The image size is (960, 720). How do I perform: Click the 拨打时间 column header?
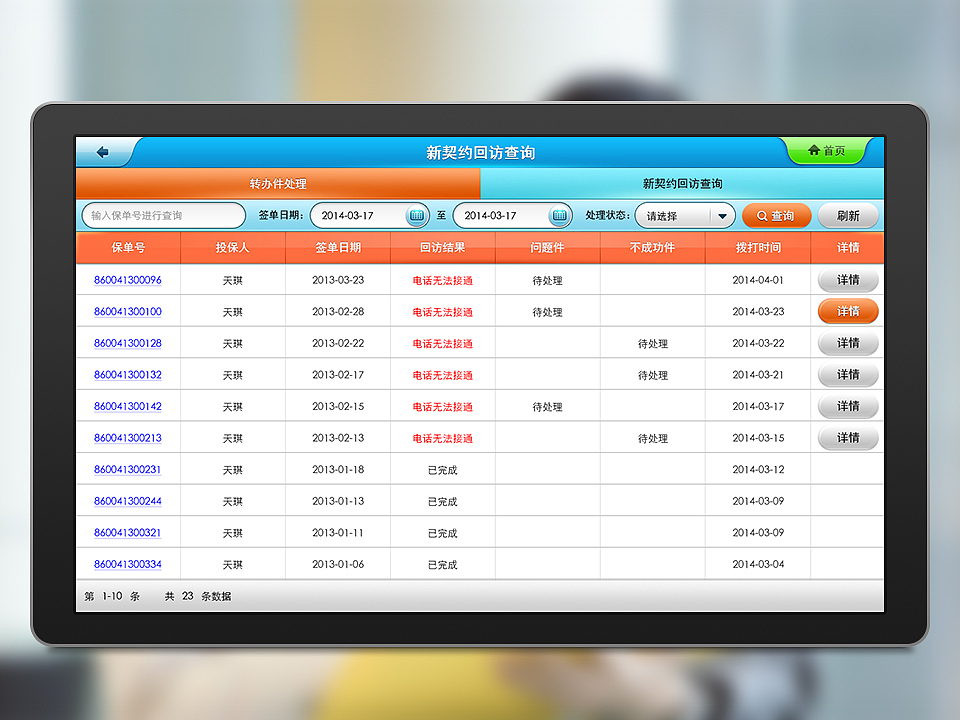[758, 248]
